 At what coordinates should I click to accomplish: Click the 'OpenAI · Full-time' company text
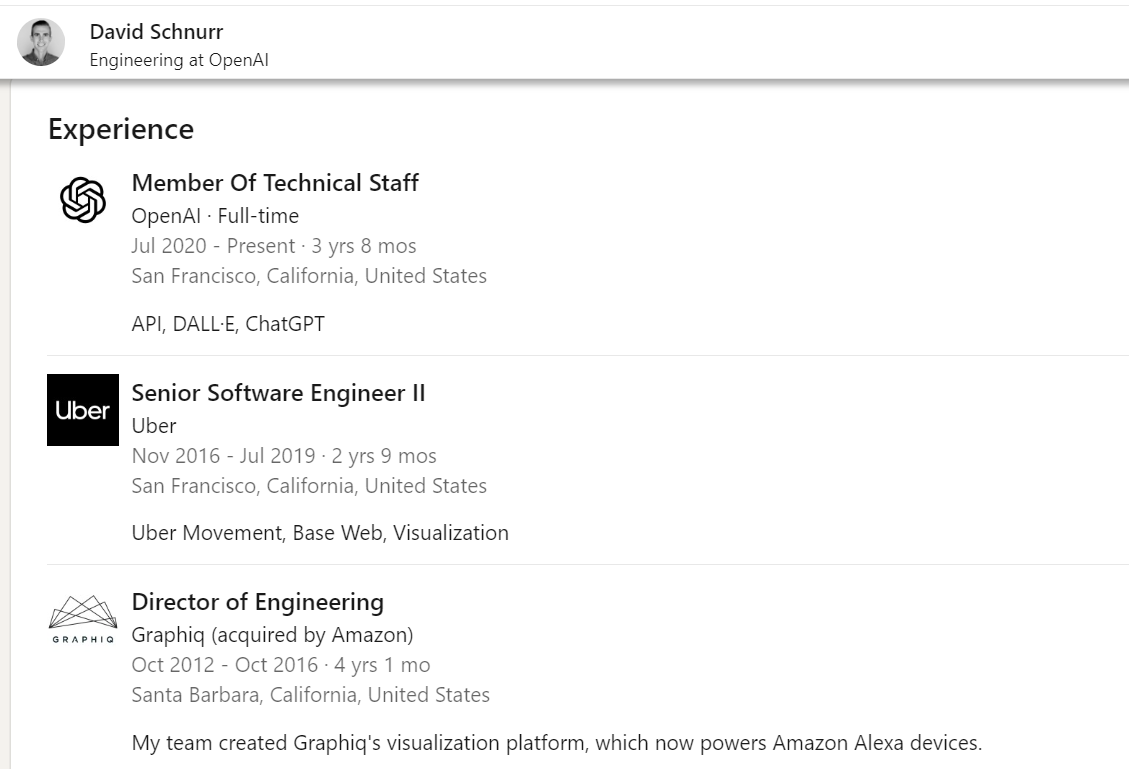pyautogui.click(x=215, y=216)
